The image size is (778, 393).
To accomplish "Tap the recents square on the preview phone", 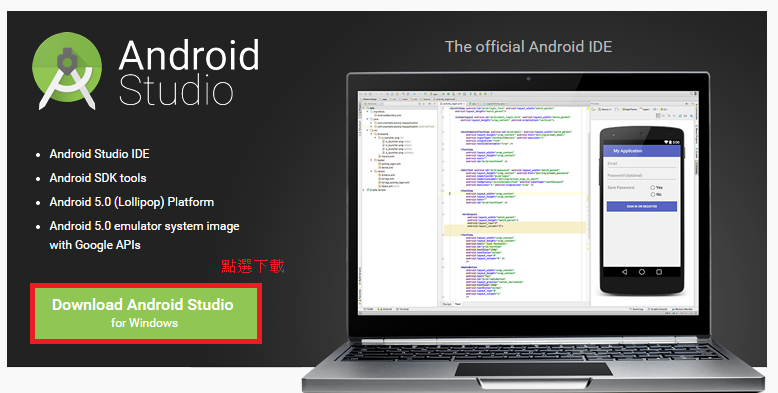I will [x=659, y=272].
